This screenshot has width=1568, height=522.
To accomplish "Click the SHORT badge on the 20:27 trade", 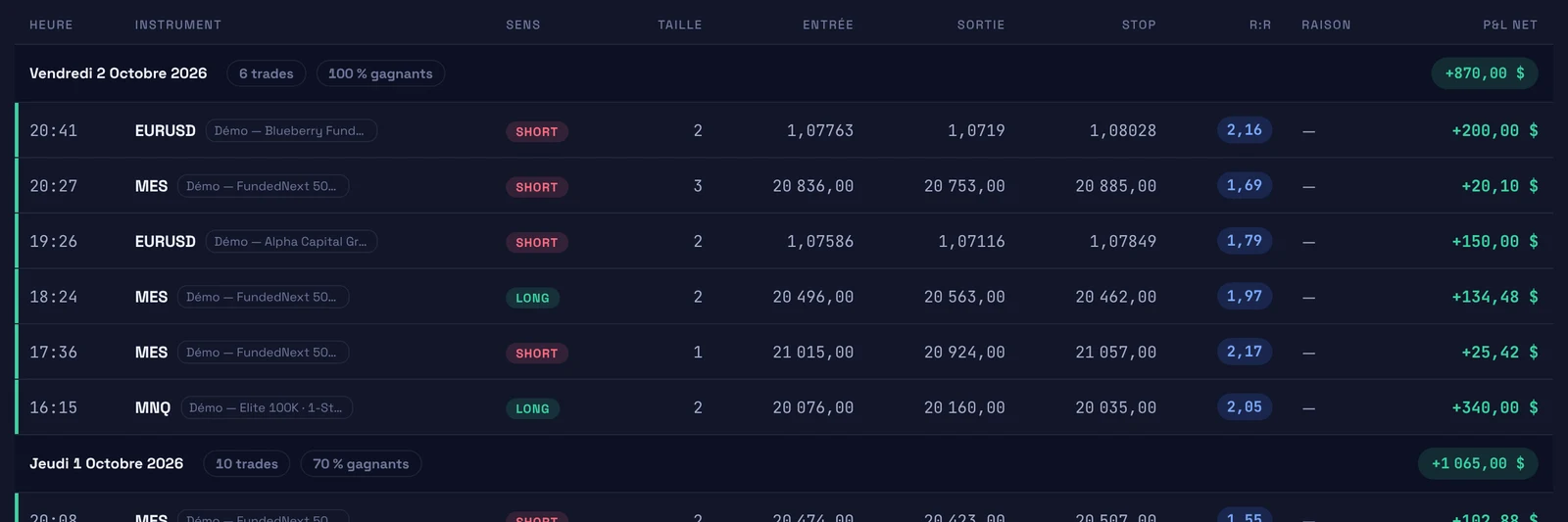I will pyautogui.click(x=537, y=187).
